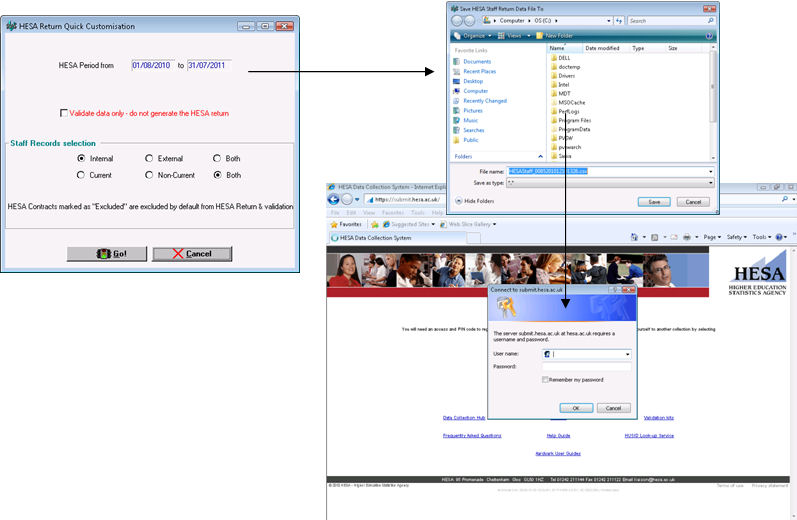Click the Internet Explorer back button

point(333,199)
